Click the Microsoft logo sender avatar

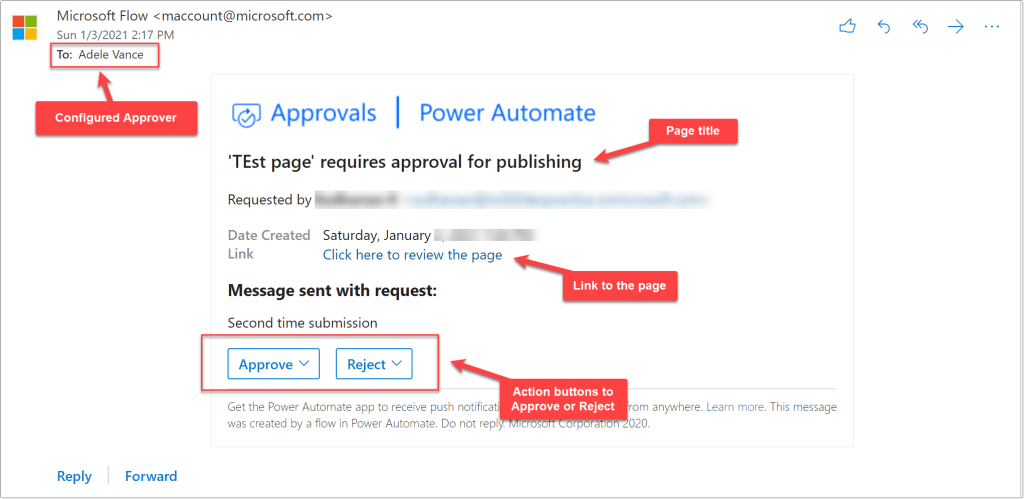coord(24,26)
